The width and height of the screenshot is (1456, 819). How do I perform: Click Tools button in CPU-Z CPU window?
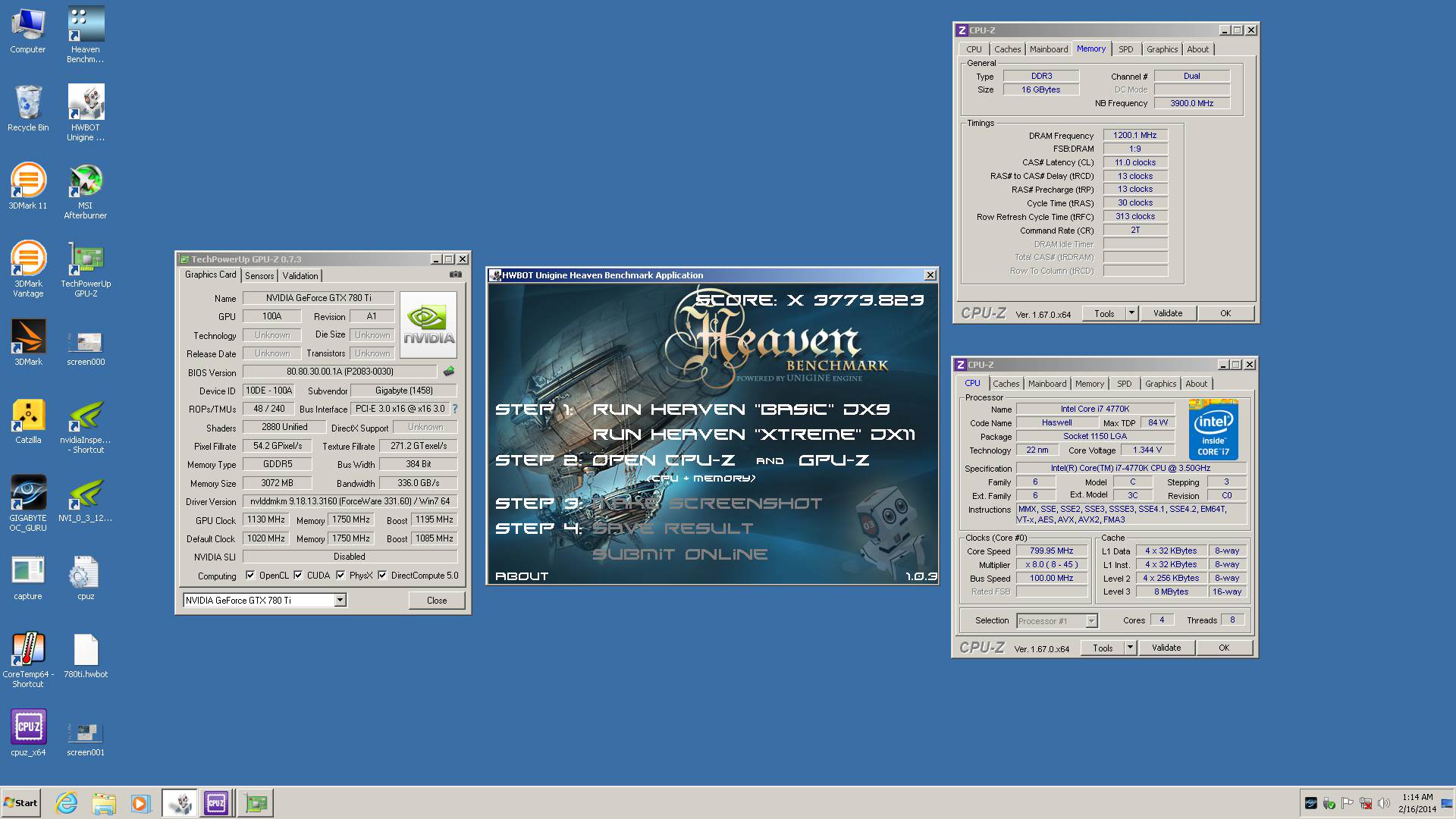point(1103,648)
